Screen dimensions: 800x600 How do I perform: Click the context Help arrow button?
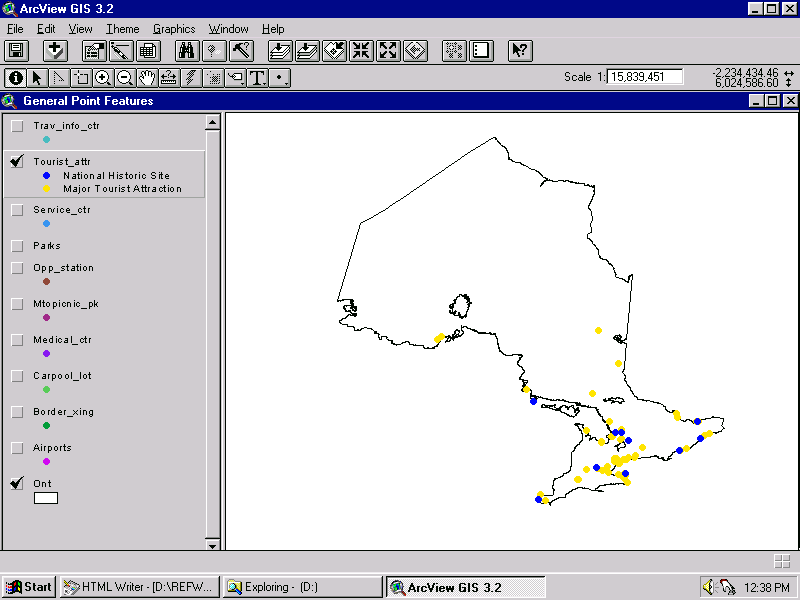click(520, 51)
